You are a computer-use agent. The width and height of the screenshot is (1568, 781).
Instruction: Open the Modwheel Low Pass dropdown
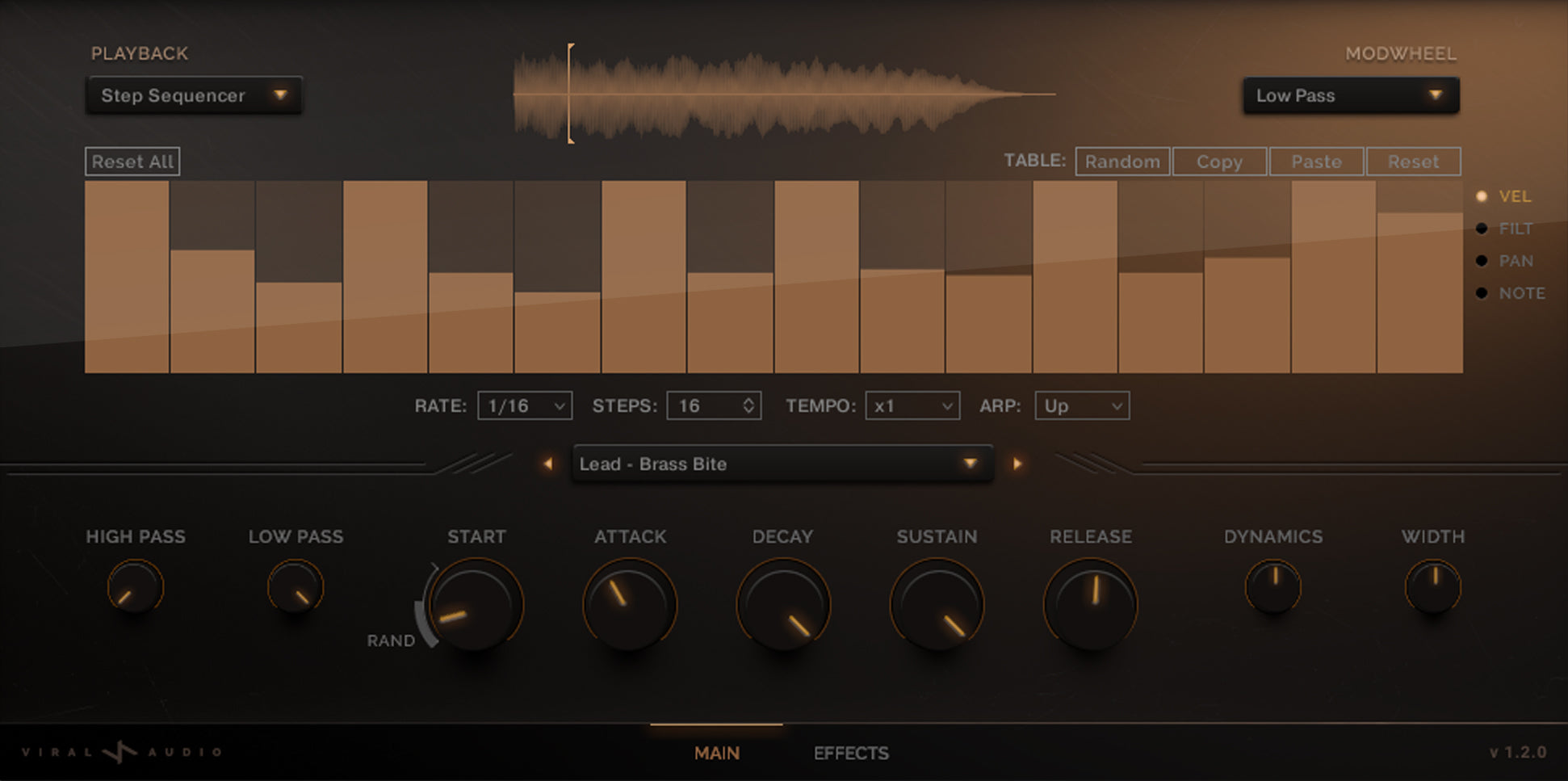(1351, 95)
